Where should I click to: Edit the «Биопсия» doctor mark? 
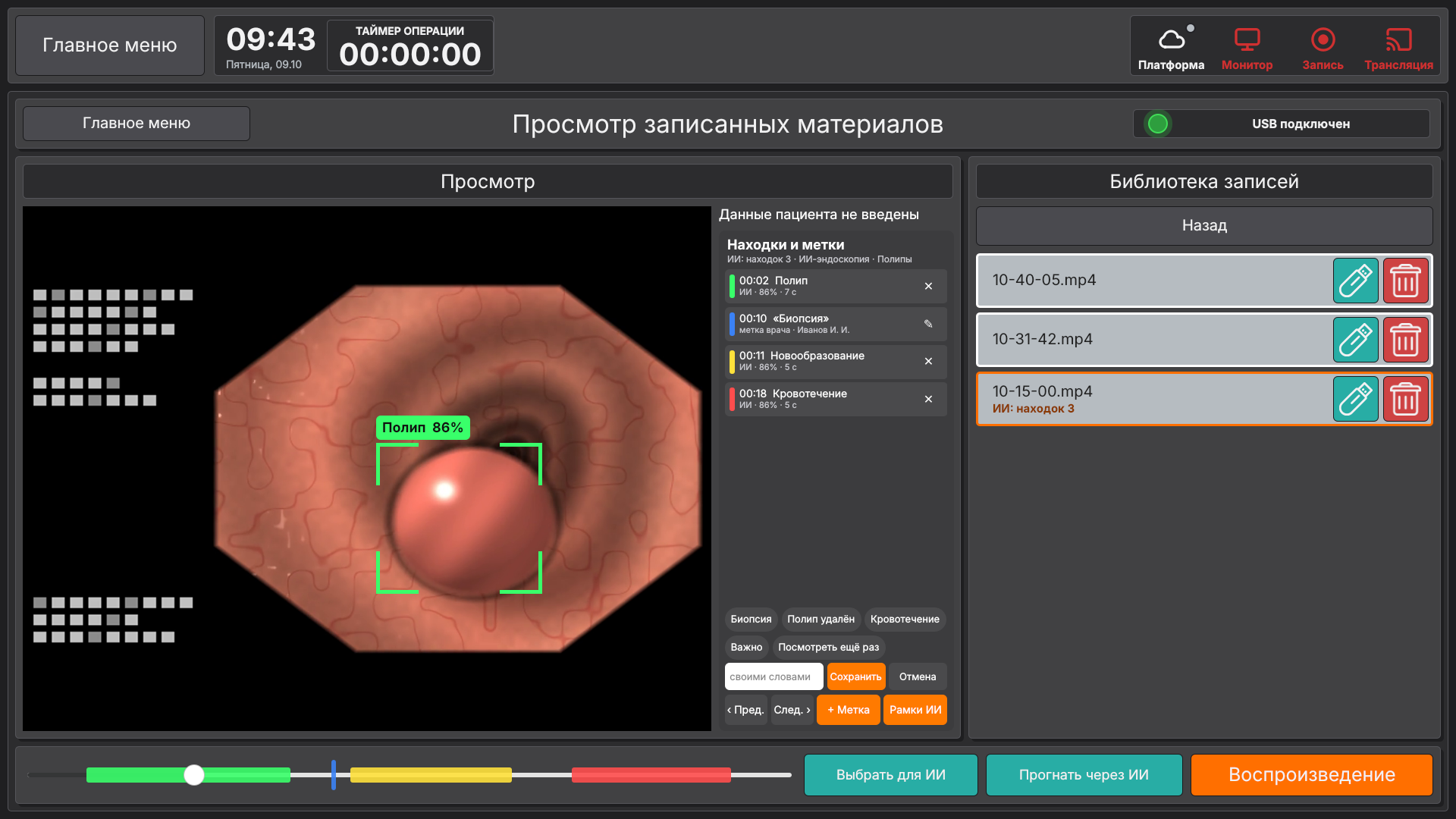coord(928,324)
